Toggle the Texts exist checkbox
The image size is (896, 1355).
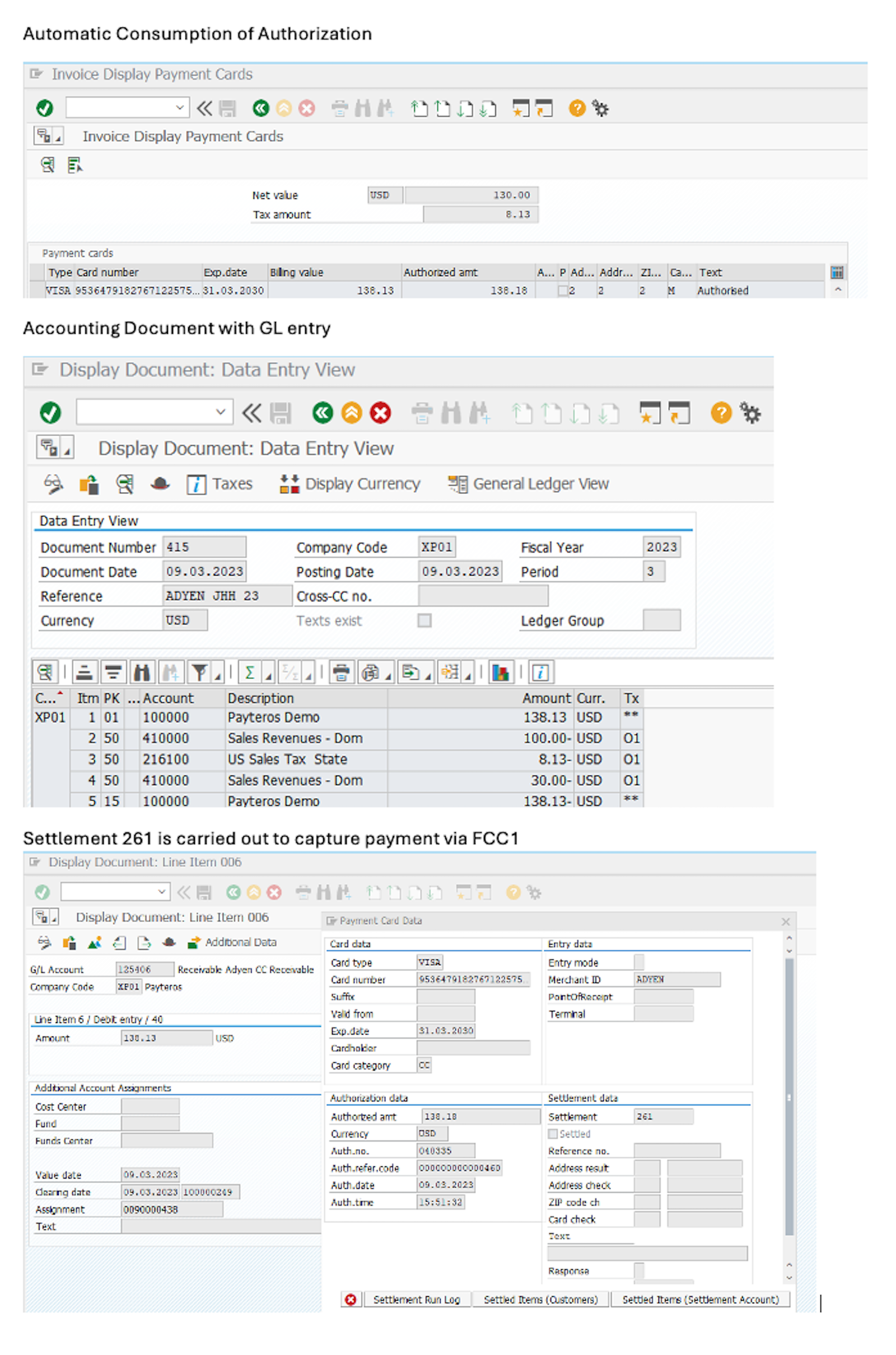coord(424,620)
